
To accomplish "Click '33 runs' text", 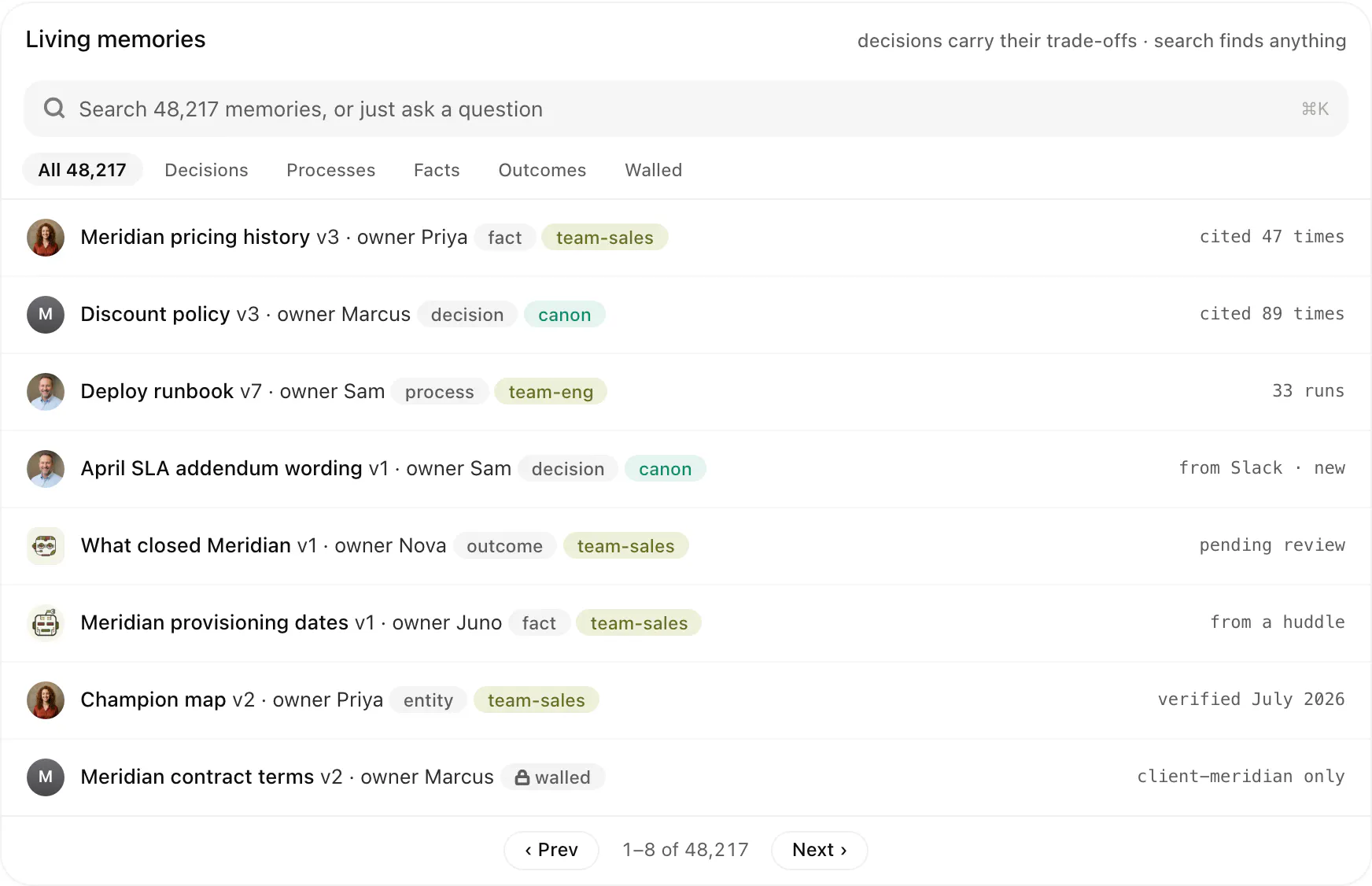I will (x=1308, y=391).
